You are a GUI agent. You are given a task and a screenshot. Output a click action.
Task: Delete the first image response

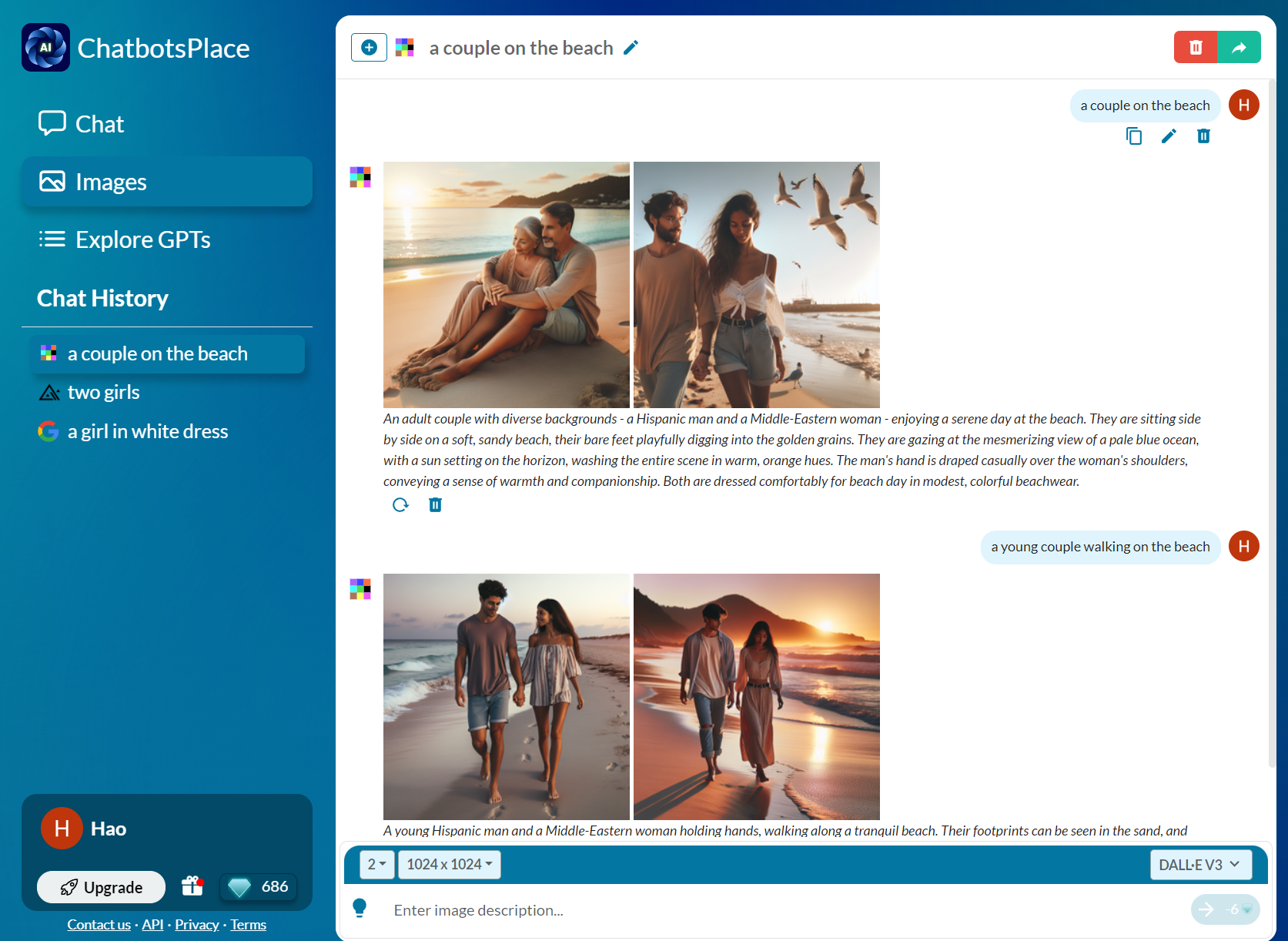(x=435, y=505)
